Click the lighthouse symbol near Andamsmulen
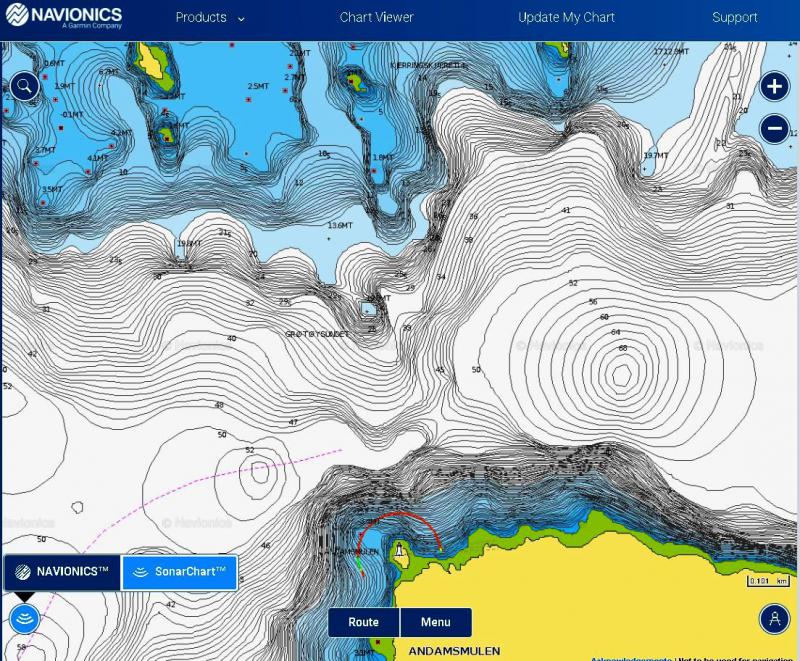Image resolution: width=800 pixels, height=661 pixels. pos(401,550)
